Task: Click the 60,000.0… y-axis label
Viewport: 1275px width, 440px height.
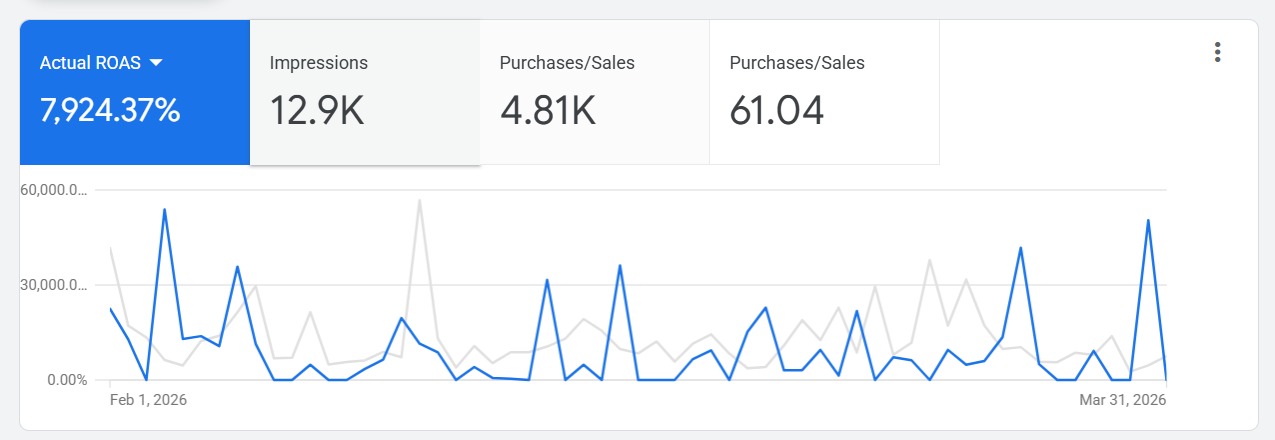Action: pyautogui.click(x=54, y=190)
